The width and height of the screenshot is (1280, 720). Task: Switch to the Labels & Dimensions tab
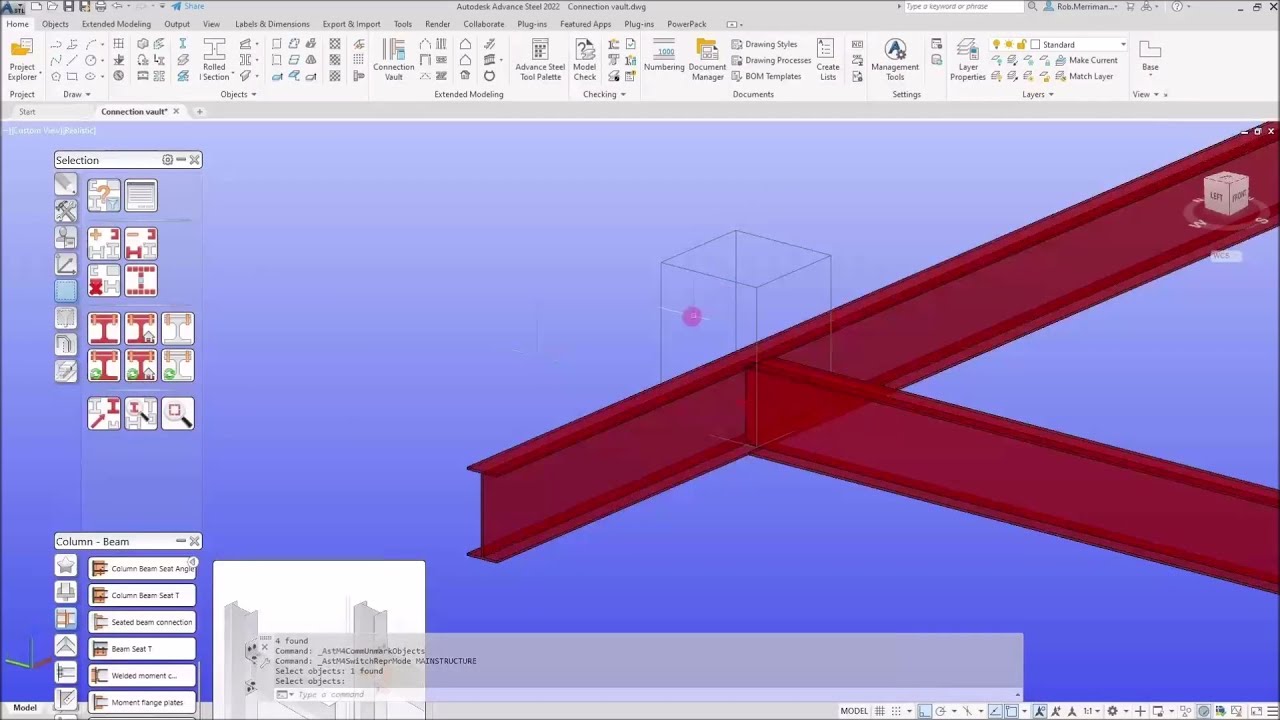[x=272, y=24]
